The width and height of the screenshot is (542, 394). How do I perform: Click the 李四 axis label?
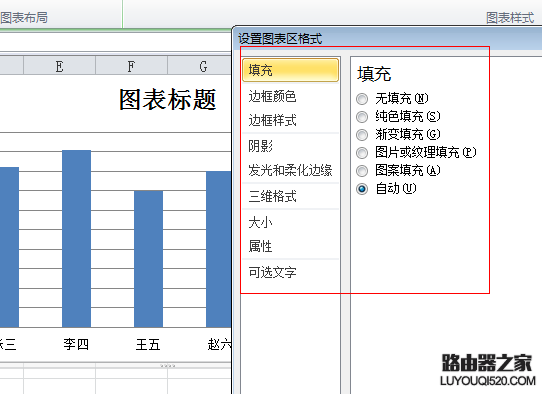coord(76,344)
